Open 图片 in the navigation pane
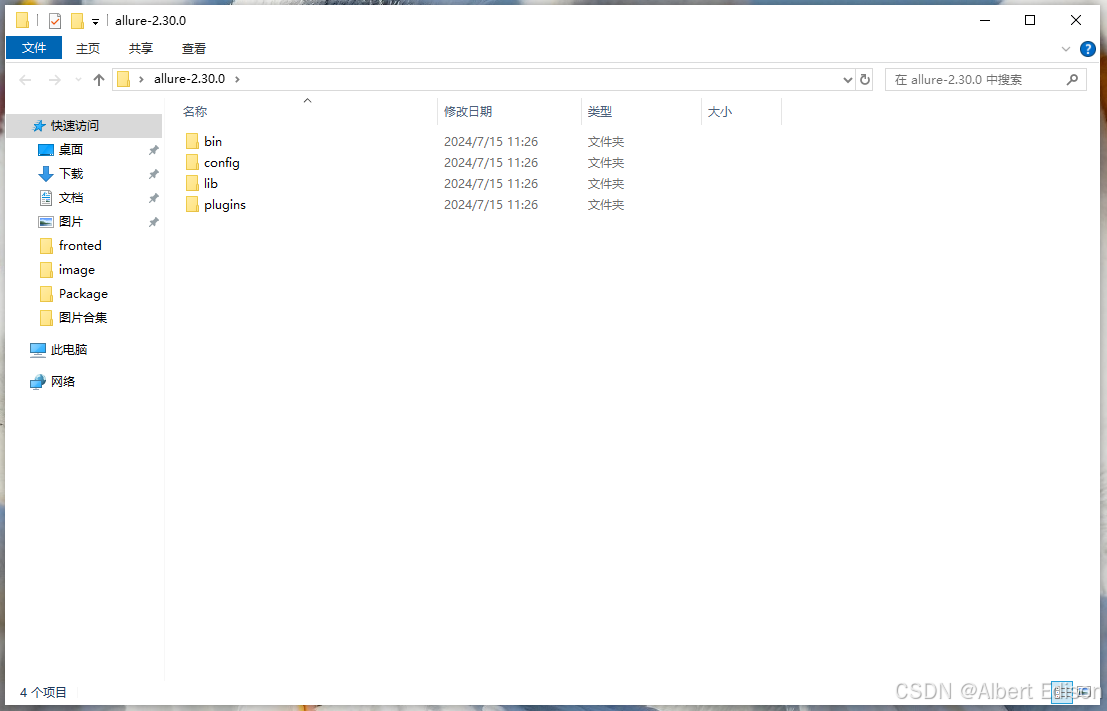 pyautogui.click(x=71, y=222)
